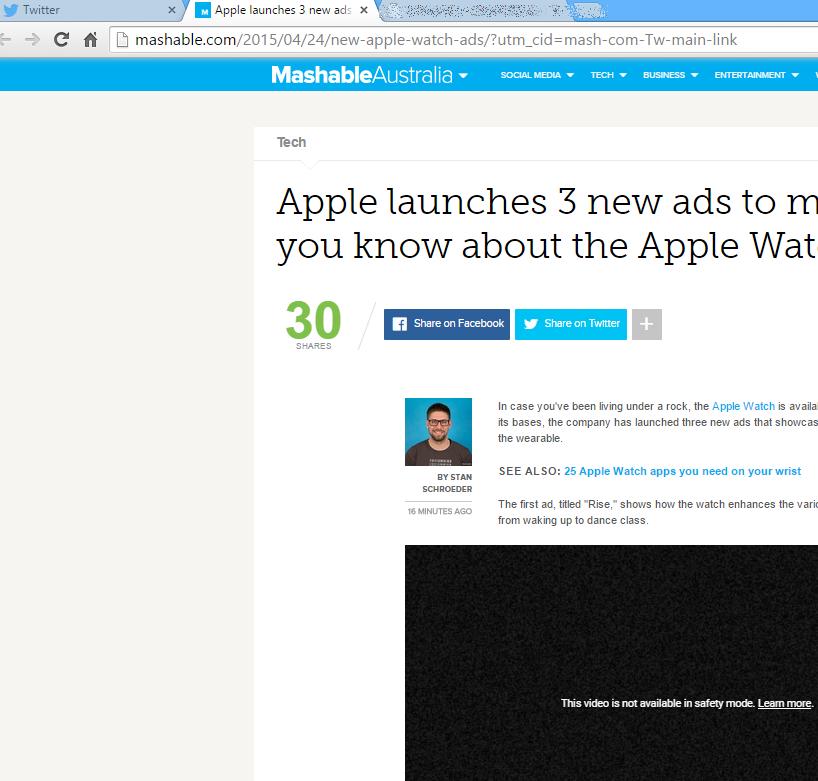The image size is (818, 781).
Task: Click the SEE ALSO label
Action: (530, 471)
